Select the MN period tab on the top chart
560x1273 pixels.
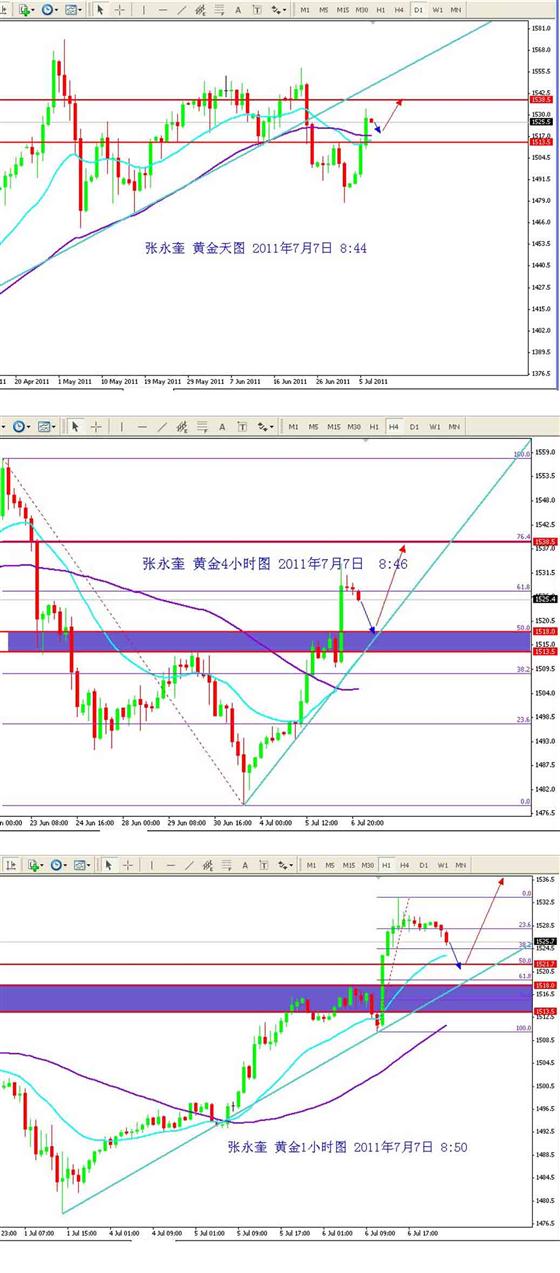point(456,9)
